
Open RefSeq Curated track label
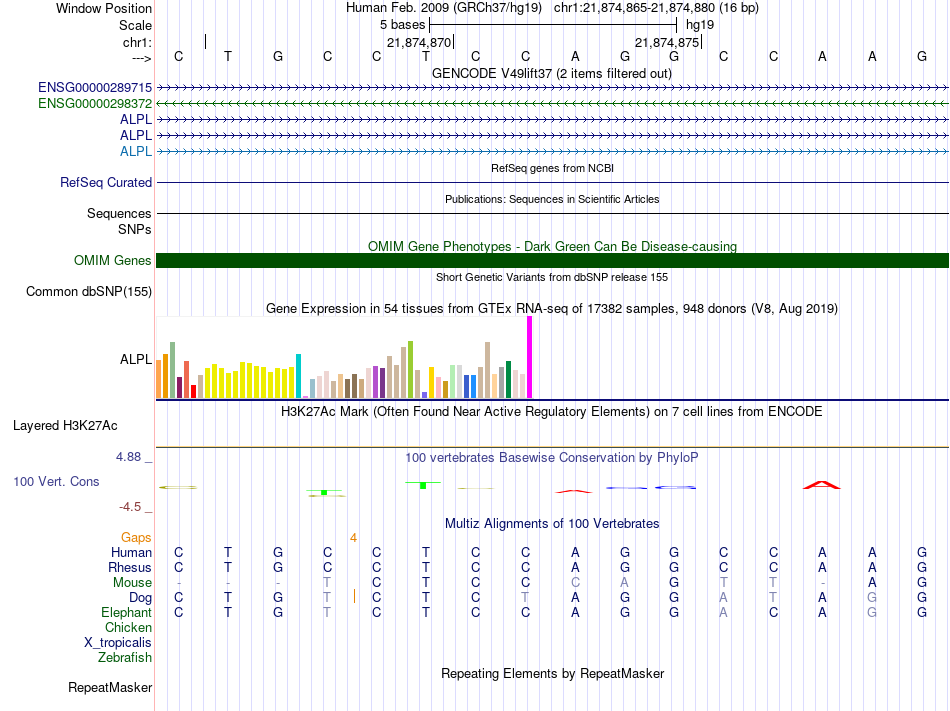click(x=106, y=183)
